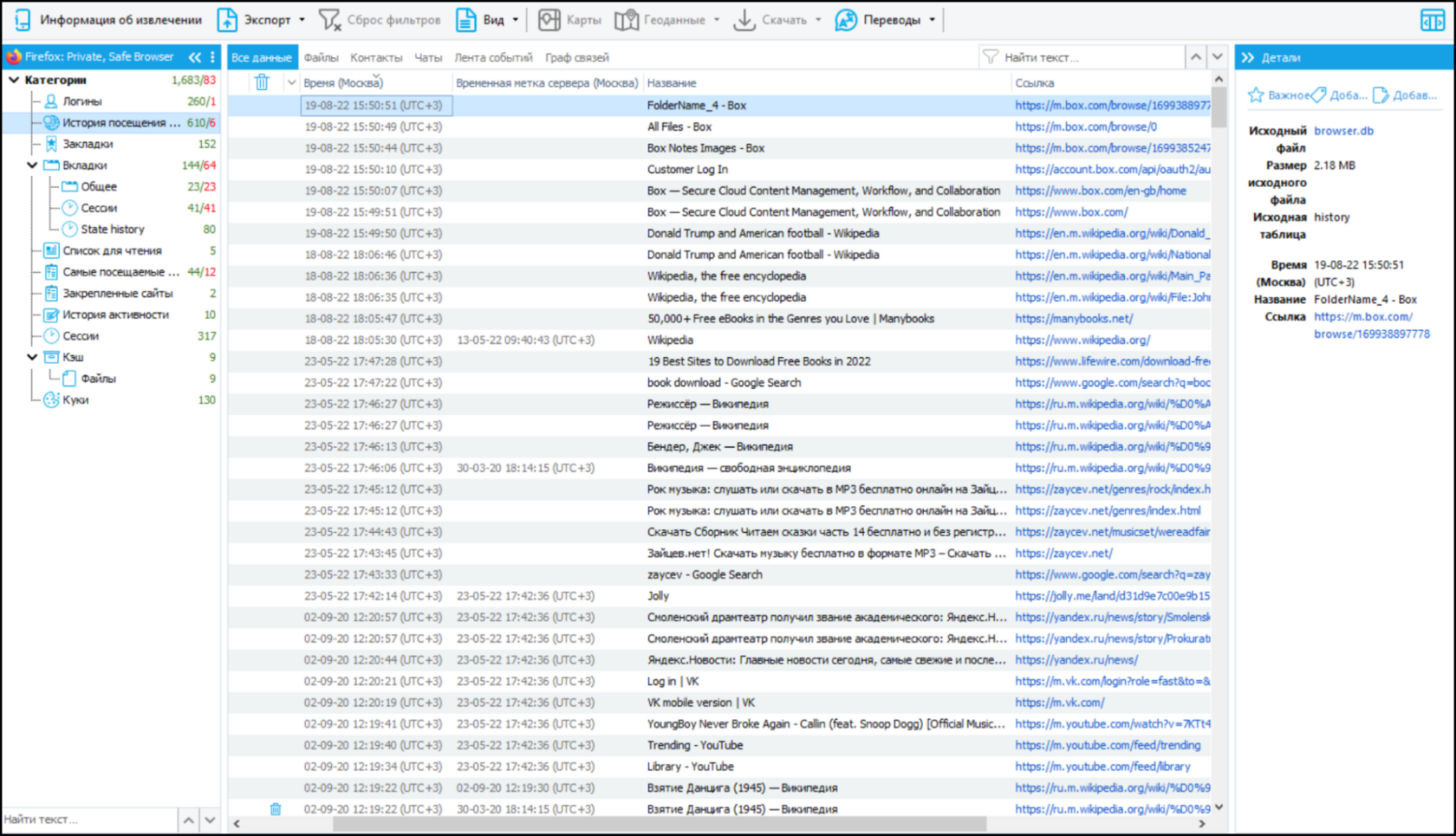Click the Геоданные geodata icon
The width and height of the screenshot is (1456, 836).
627,20
